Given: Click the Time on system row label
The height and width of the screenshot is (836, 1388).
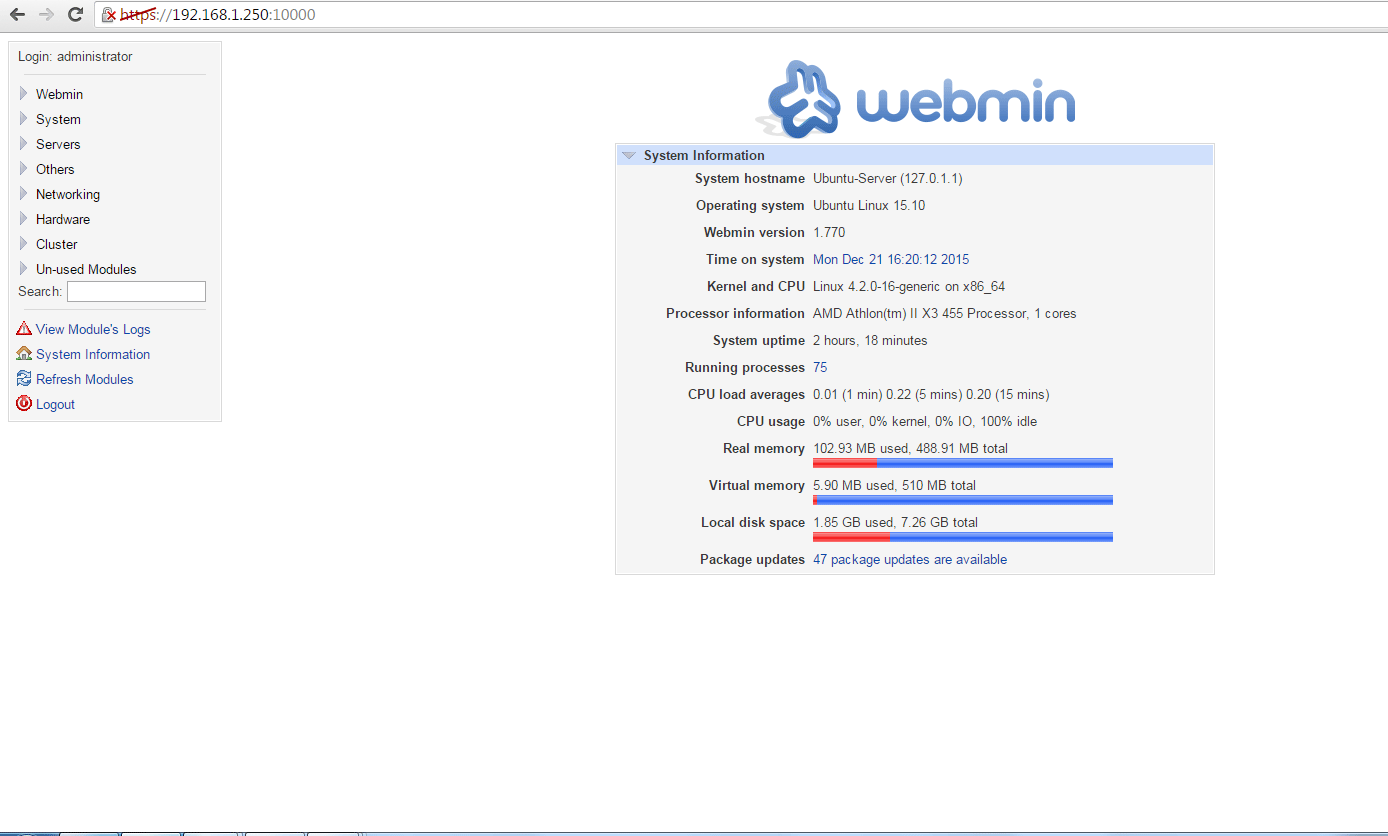Looking at the screenshot, I should point(755,259).
